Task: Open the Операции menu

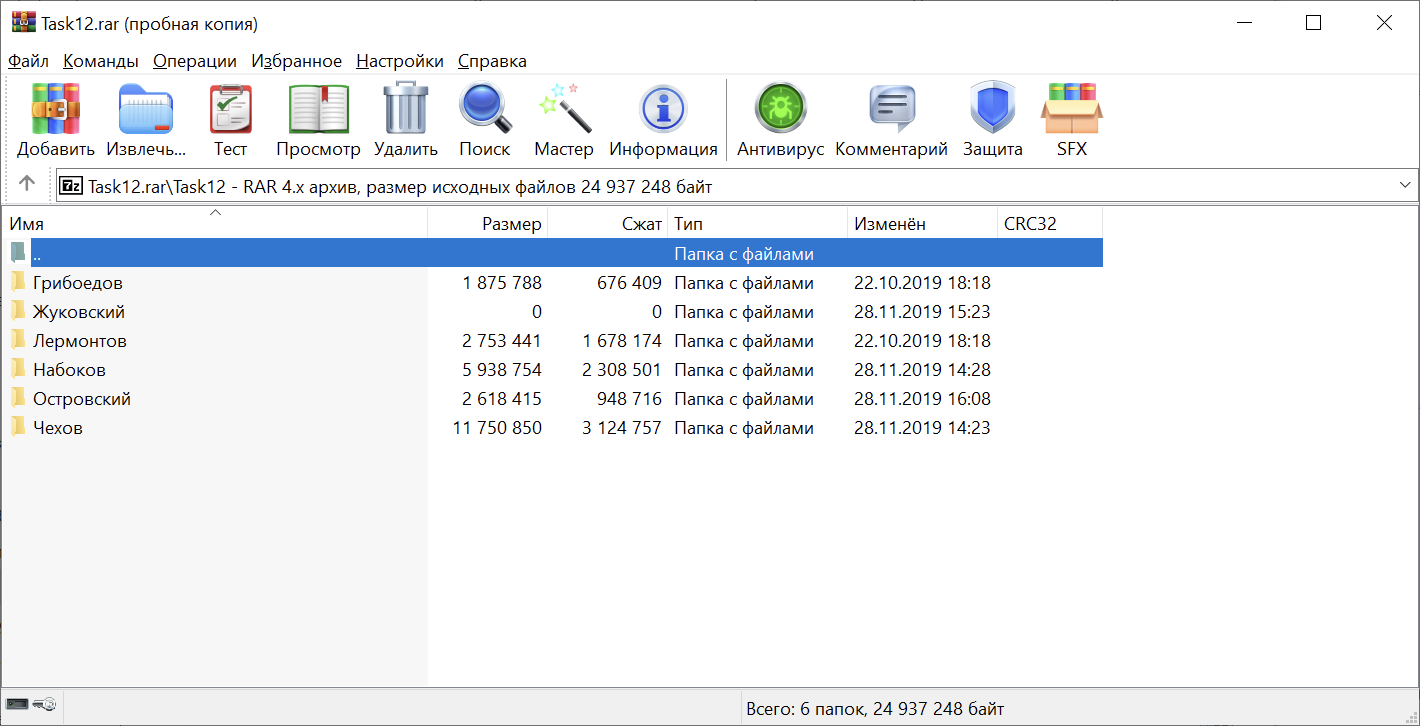Action: [x=195, y=61]
